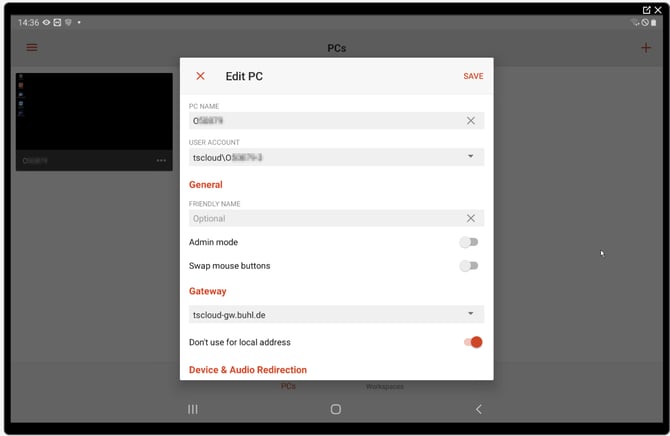The height and width of the screenshot is (436, 670).
Task: Open the three-dot menu on the PC card
Action: [161, 161]
